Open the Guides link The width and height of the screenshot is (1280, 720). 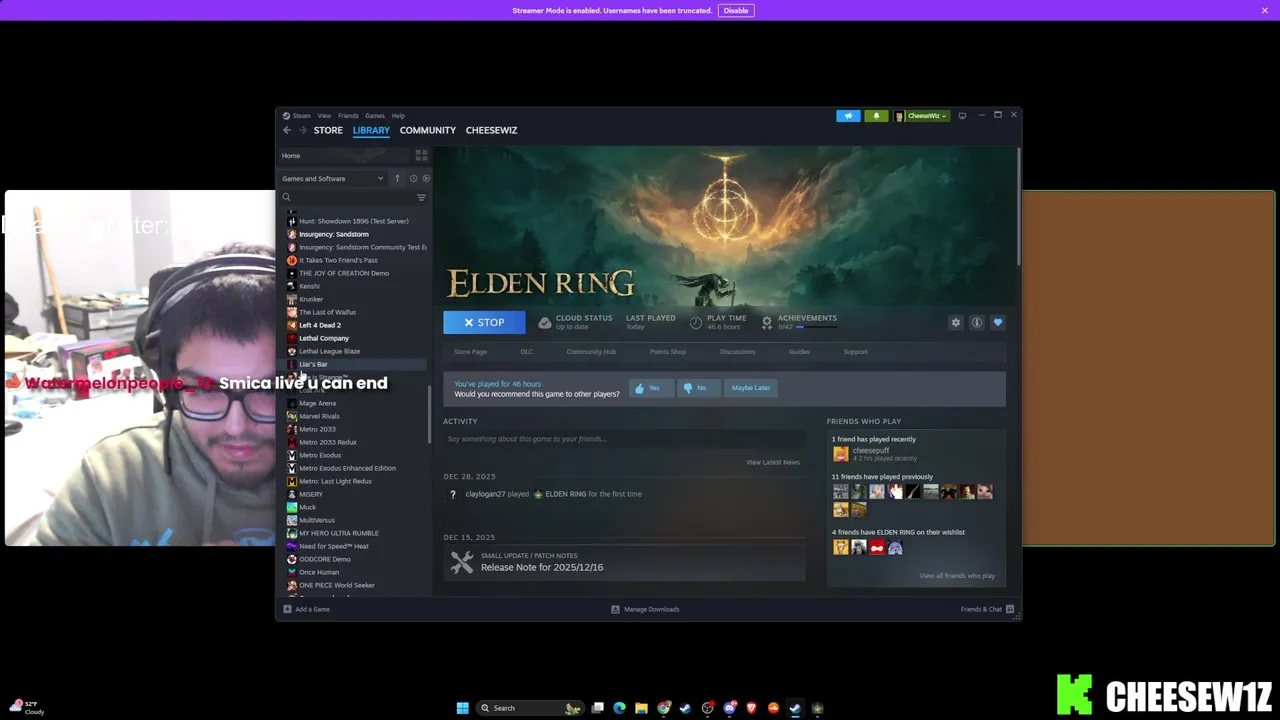pos(799,352)
